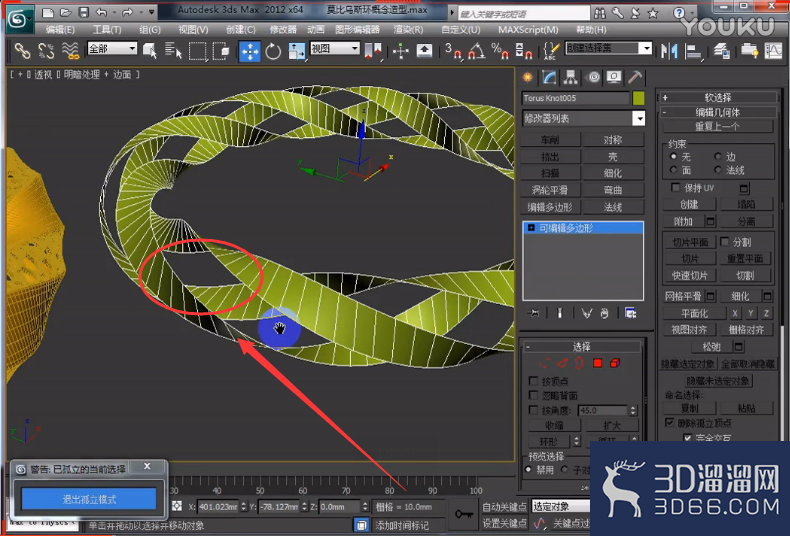This screenshot has width=790, height=536.
Task: Uncheck the 删除孤立顶点 checkbox
Action: tap(670, 422)
